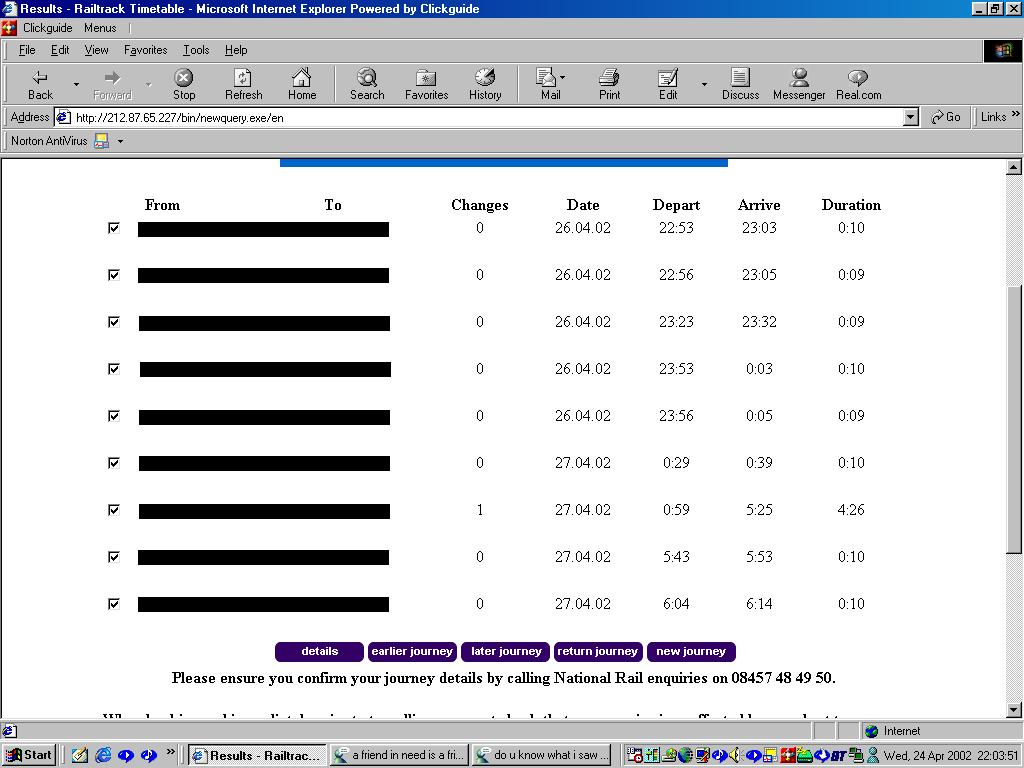Image resolution: width=1024 pixels, height=768 pixels.
Task: Toggle checkbox for the 6:04 departure journey
Action: click(x=114, y=604)
